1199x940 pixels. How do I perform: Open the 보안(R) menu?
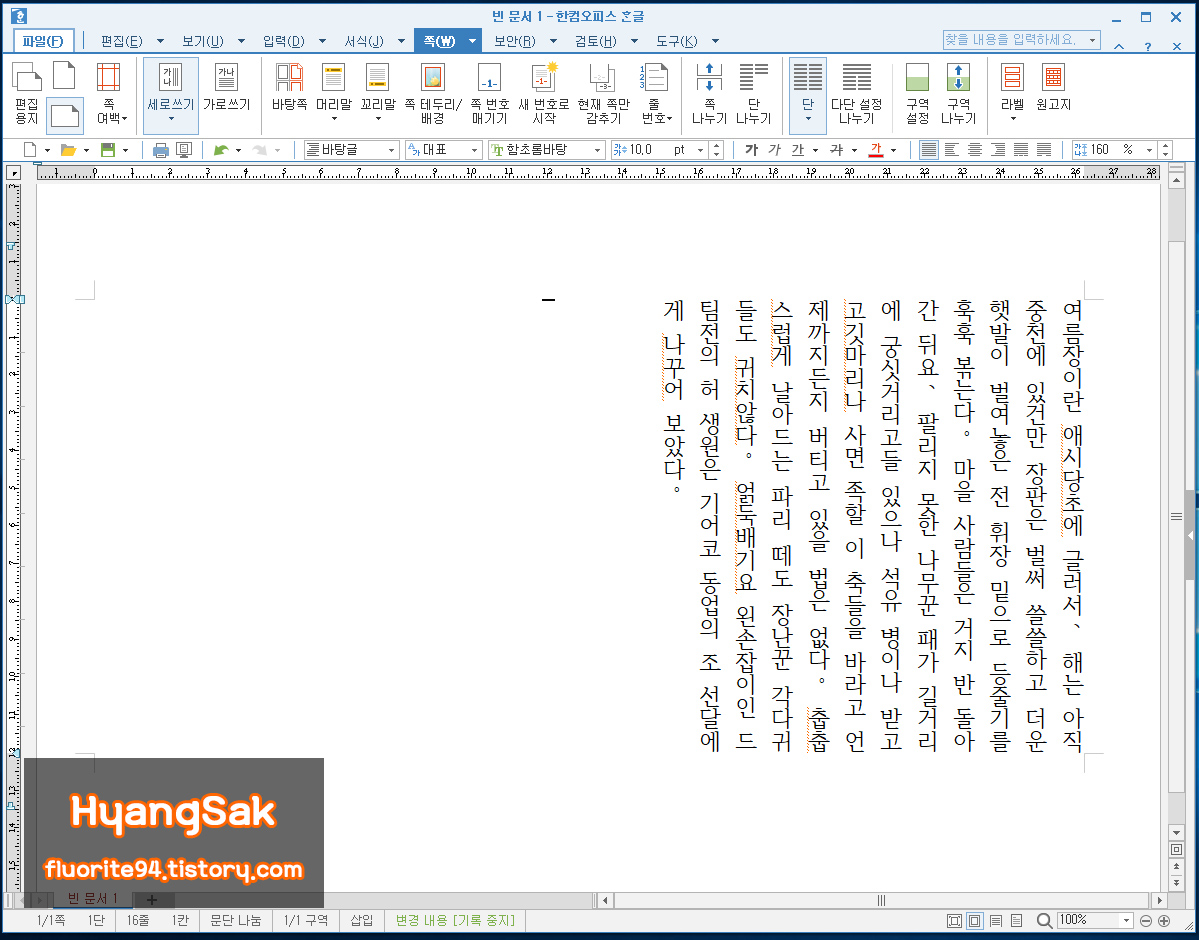click(x=515, y=41)
